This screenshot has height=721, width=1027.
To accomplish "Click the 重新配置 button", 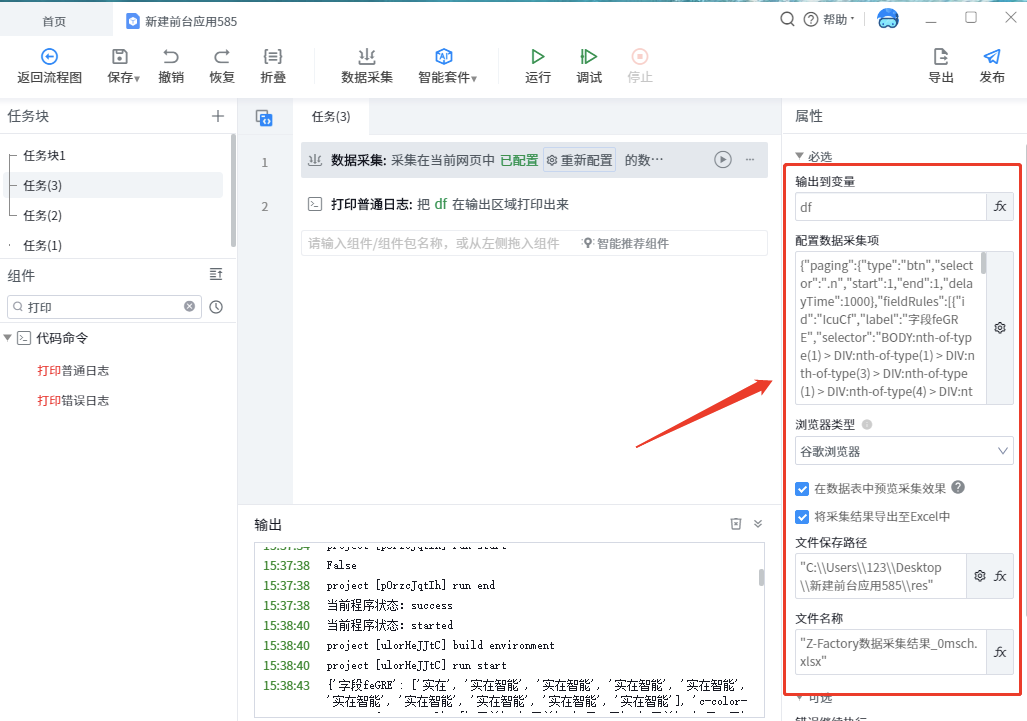I will (580, 160).
